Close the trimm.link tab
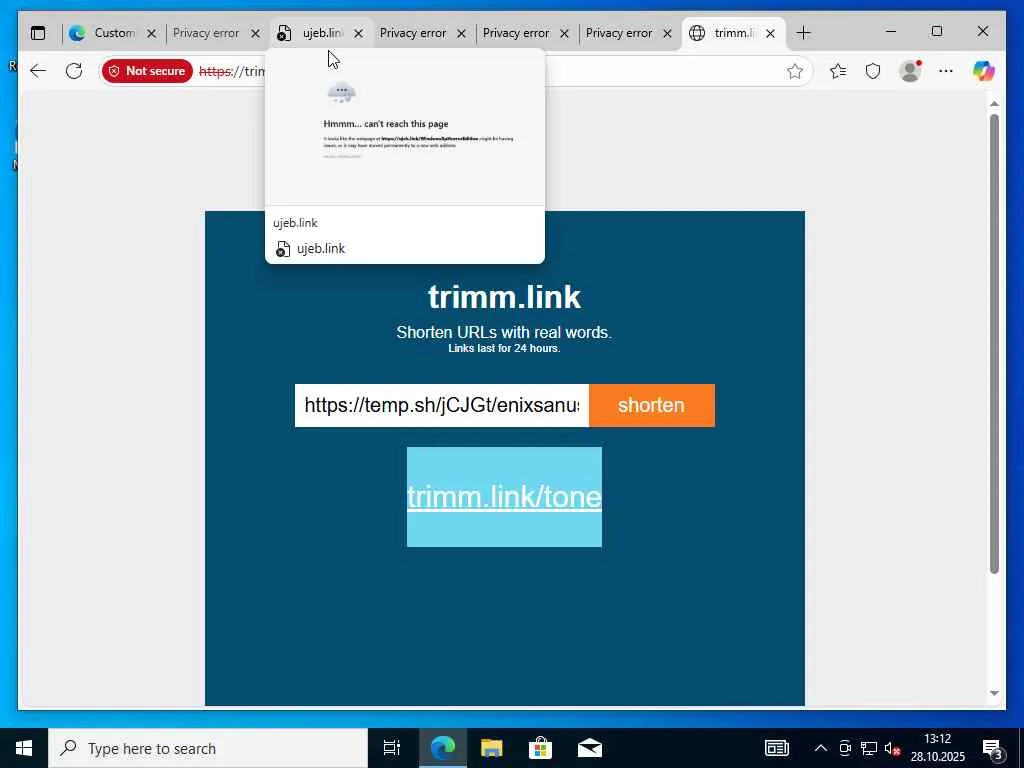 coord(771,33)
